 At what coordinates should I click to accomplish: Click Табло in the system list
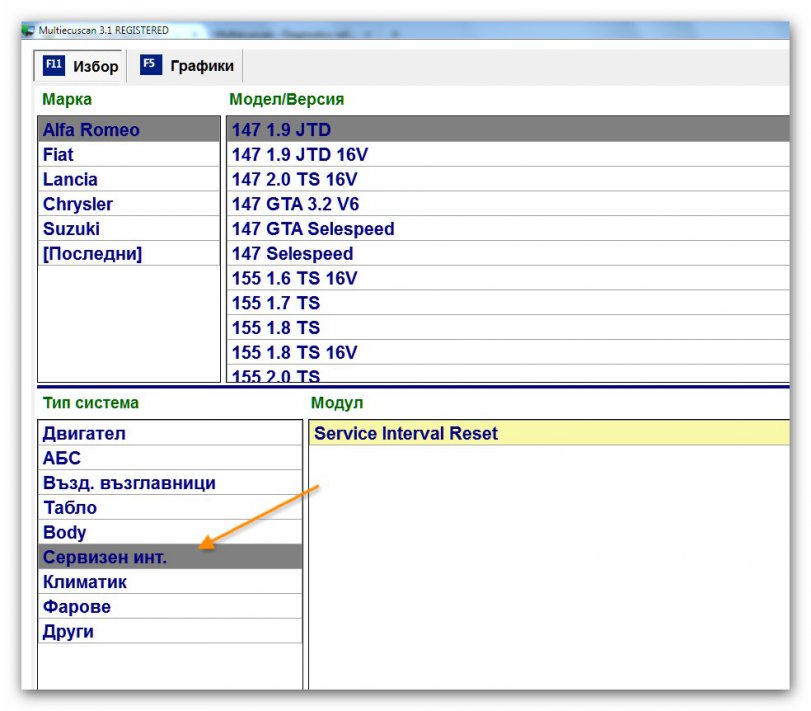point(70,508)
